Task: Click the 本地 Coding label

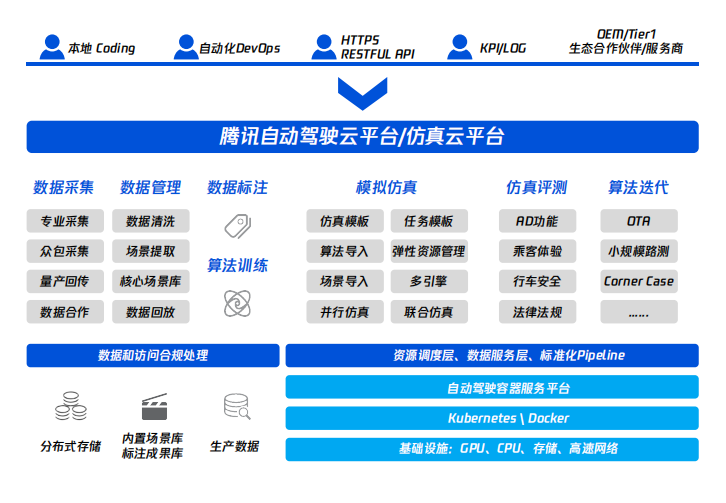Action: click(x=102, y=48)
